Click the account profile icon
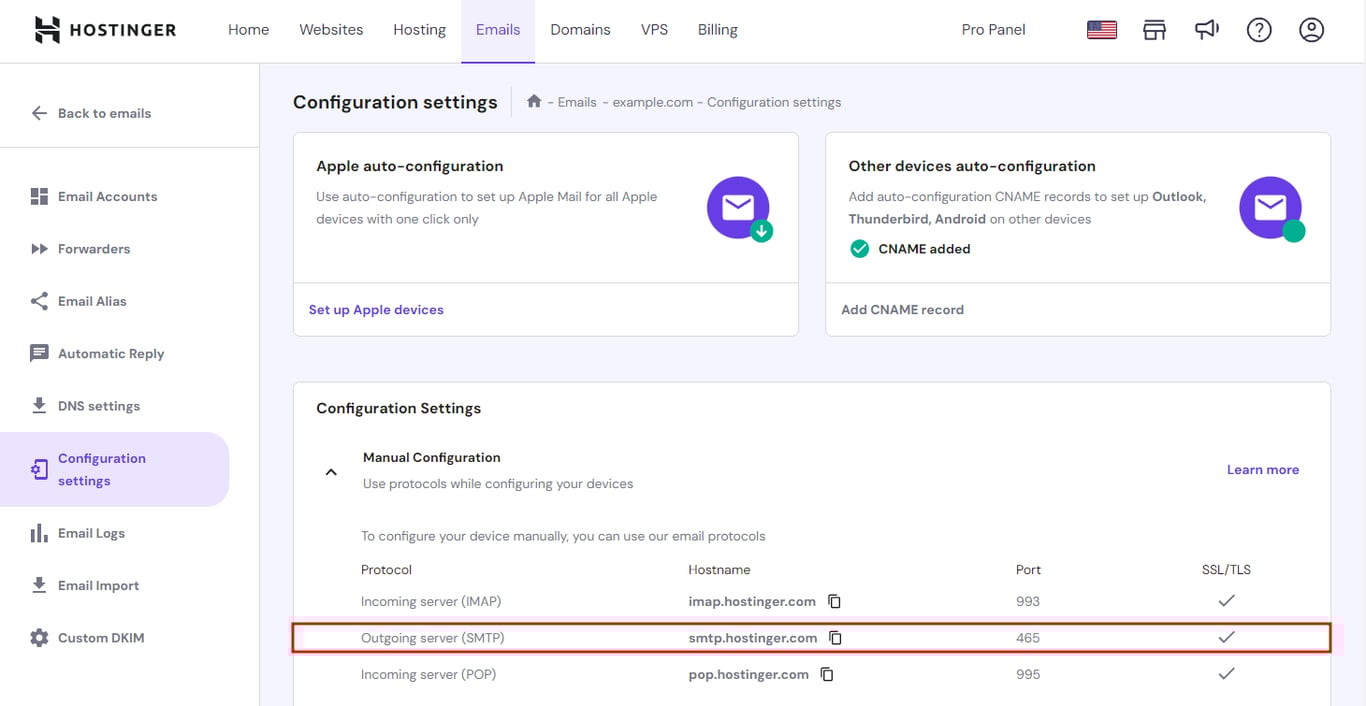This screenshot has width=1366, height=706. point(1311,30)
